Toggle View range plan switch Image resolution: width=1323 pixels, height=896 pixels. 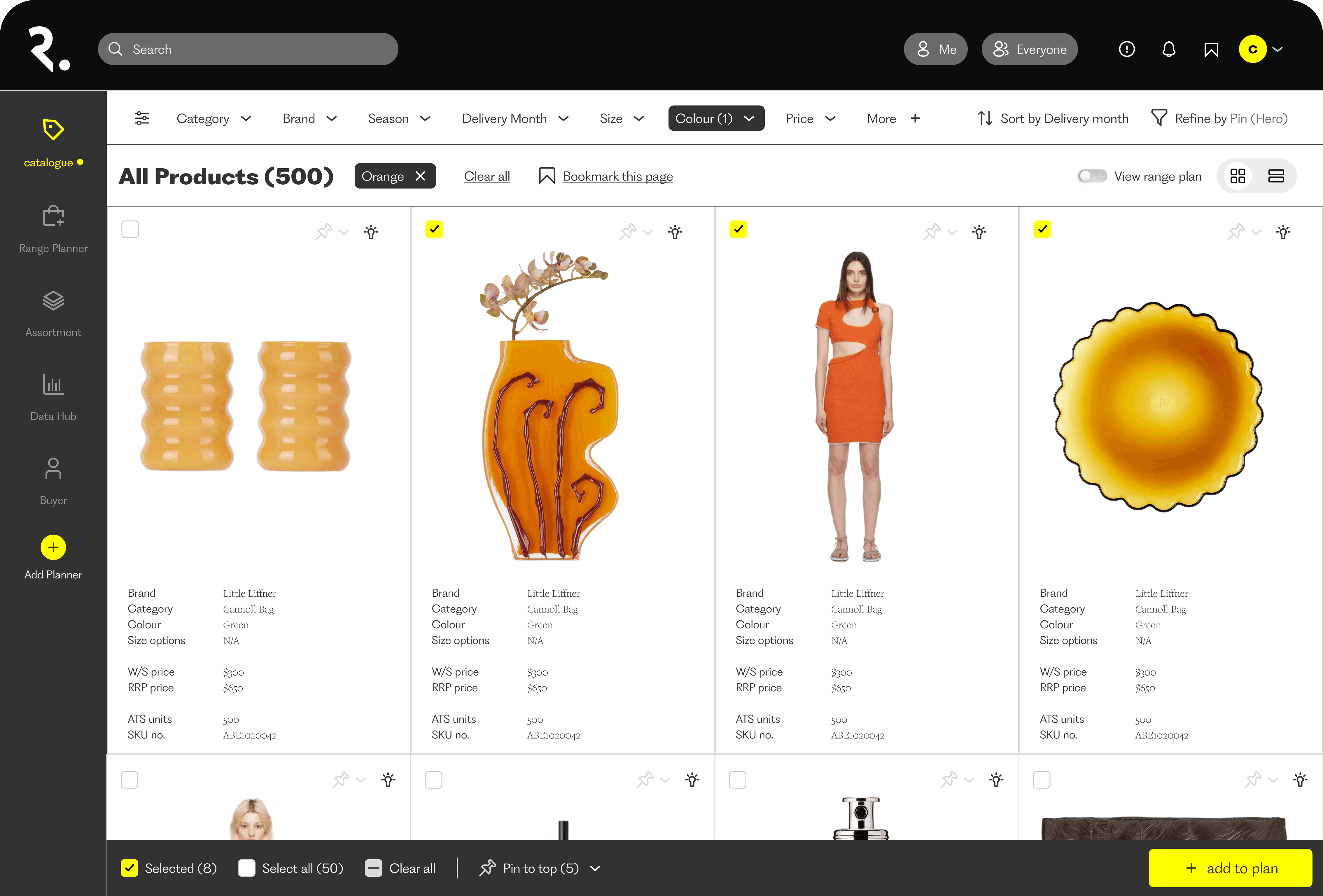tap(1092, 176)
